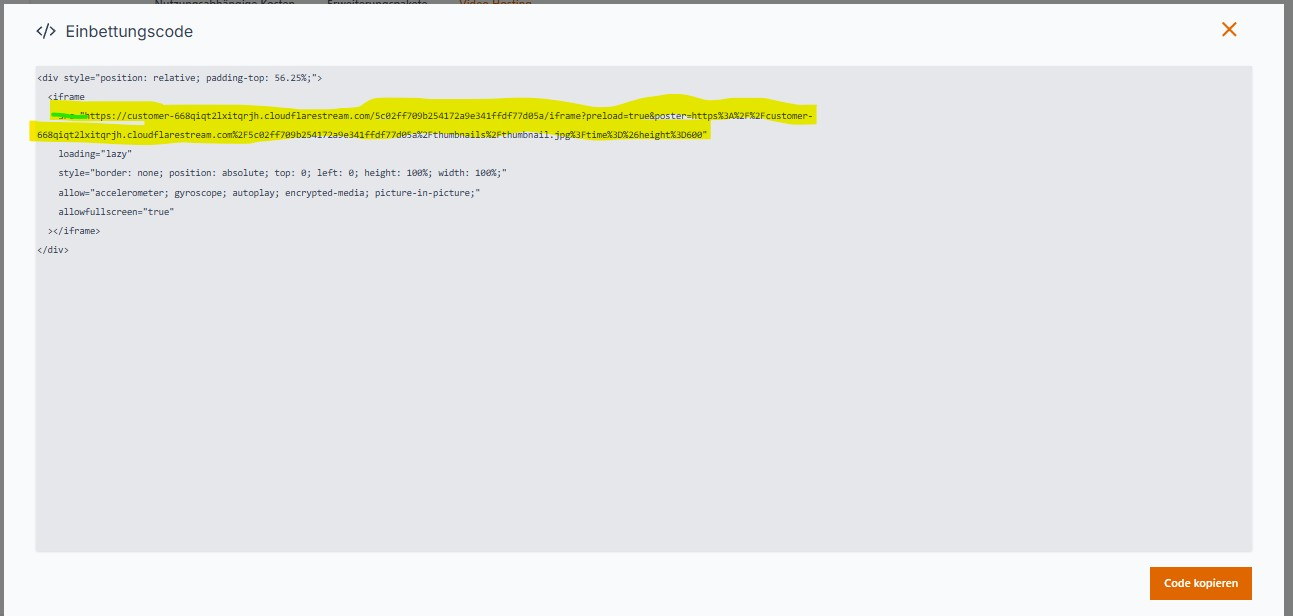Click the </> embed code icon beside the title
The height and width of the screenshot is (616, 1293).
[46, 31]
